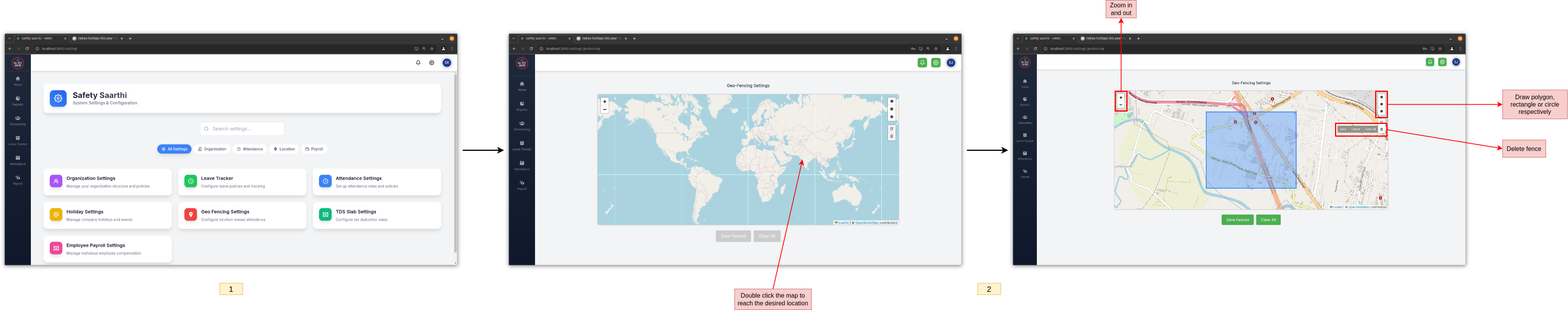
Task: Click the green Clear All button below the street map
Action: point(1268,220)
